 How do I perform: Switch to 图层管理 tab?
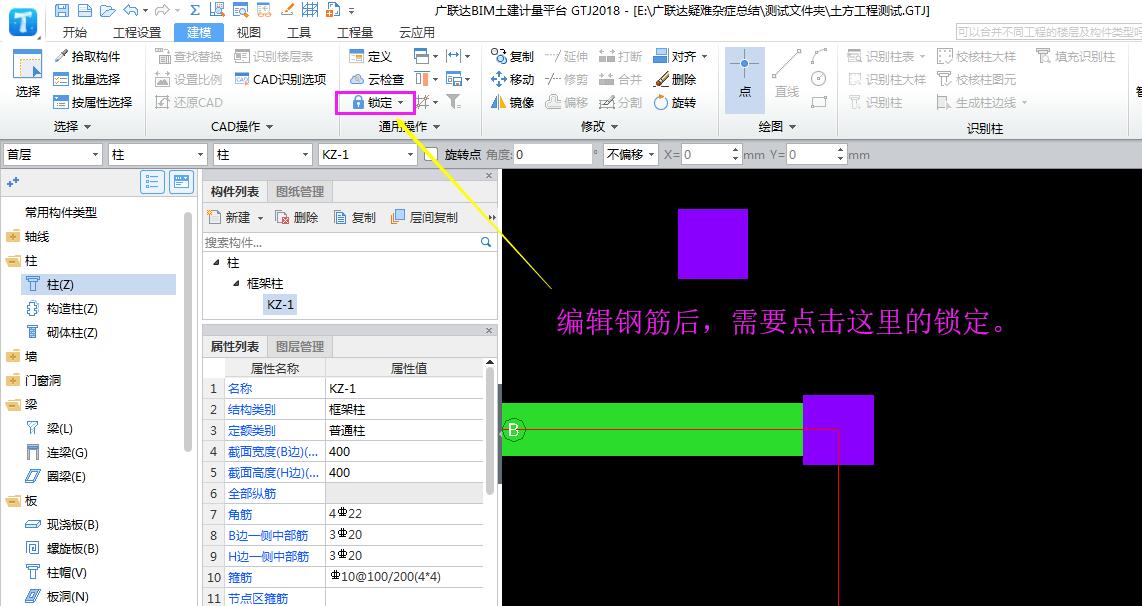[299, 347]
